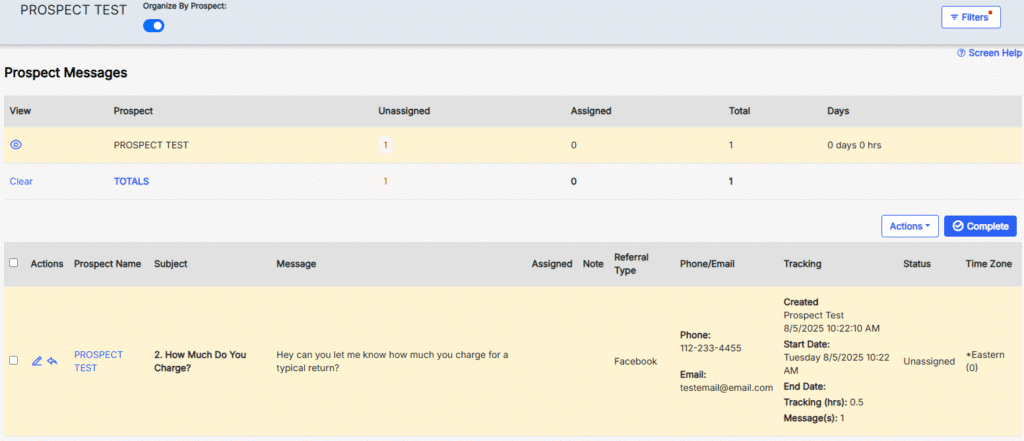Viewport: 1024px width, 441px height.
Task: Click the Complete button
Action: pyautogui.click(x=979, y=226)
